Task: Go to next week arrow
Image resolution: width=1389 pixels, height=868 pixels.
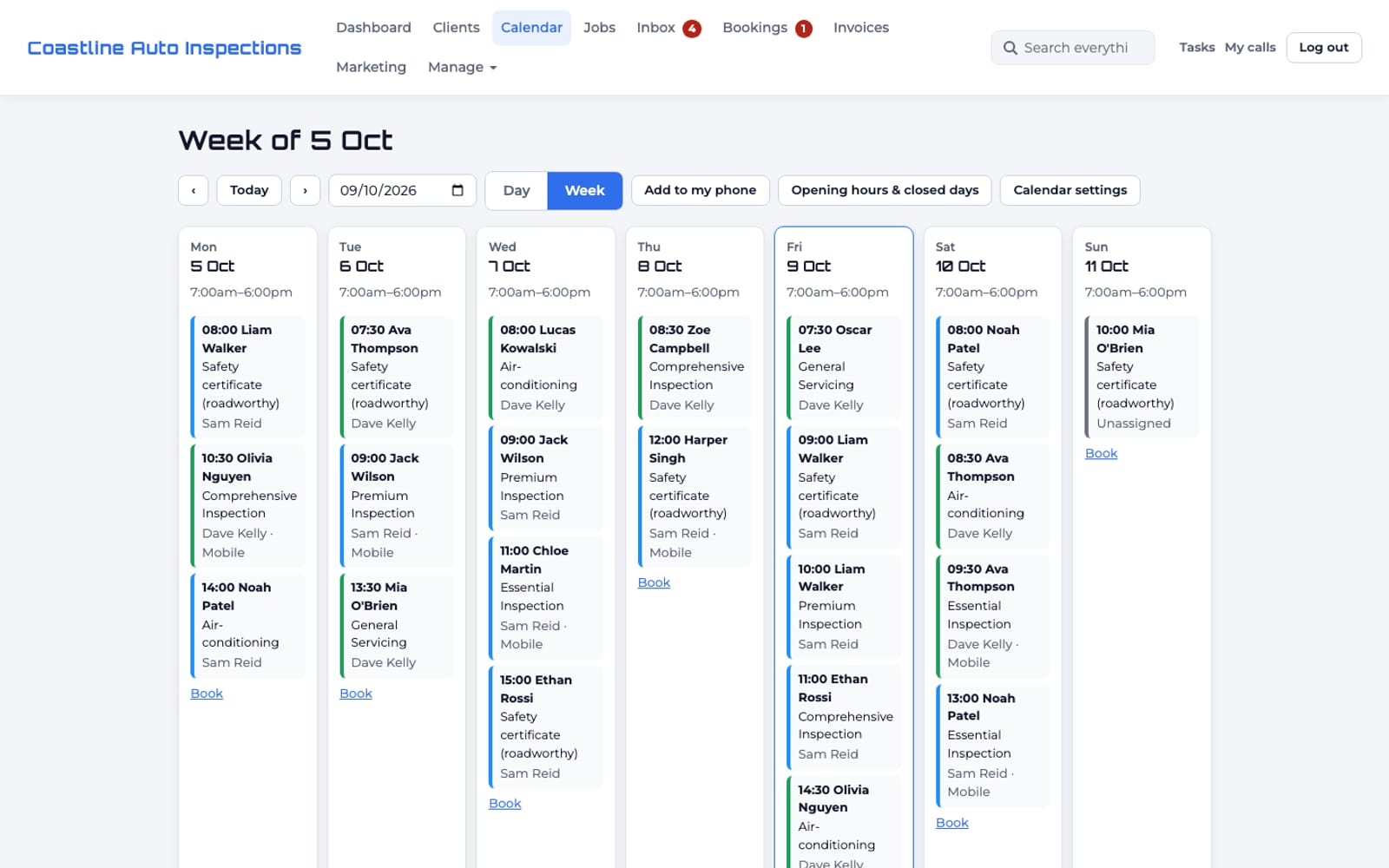Action: pos(305,190)
